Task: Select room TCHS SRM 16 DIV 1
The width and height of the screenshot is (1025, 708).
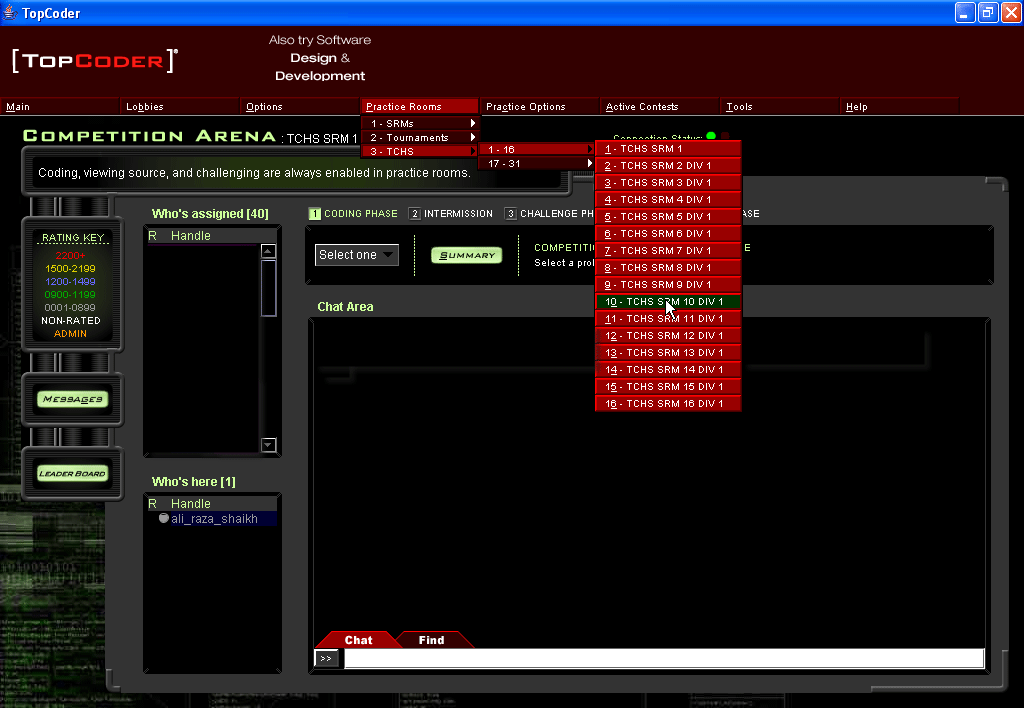Action: [668, 404]
